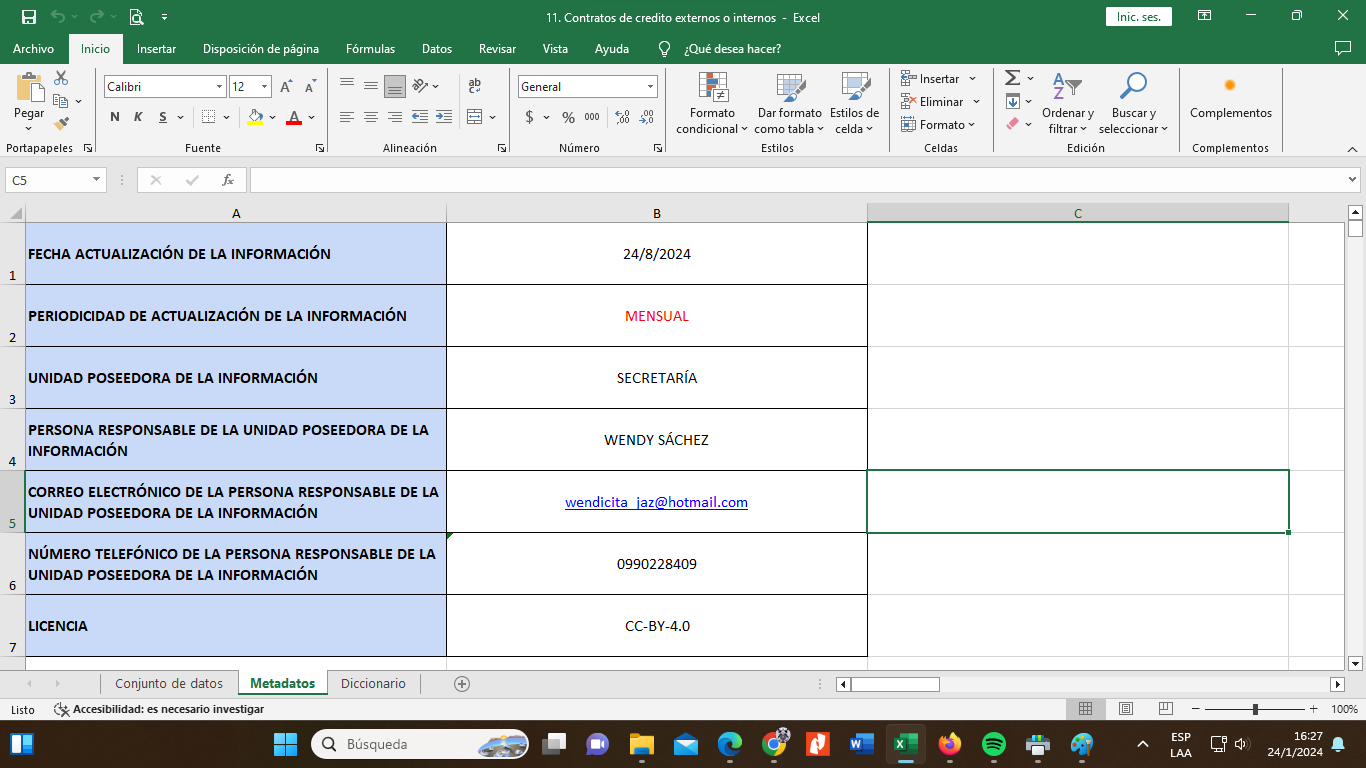
Task: Switch to Page Layout view in status bar
Action: tap(1125, 709)
